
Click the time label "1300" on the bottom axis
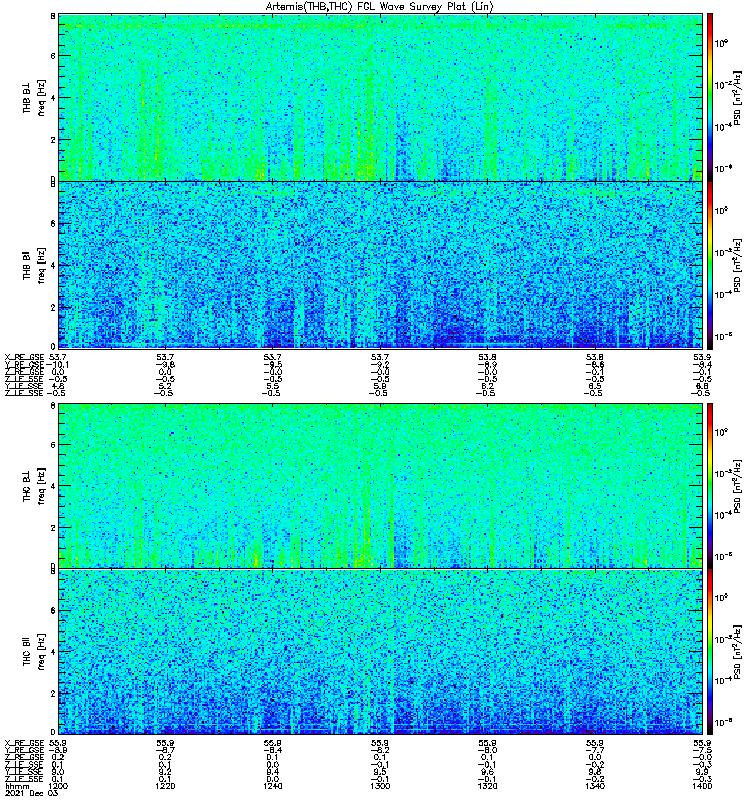[x=380, y=786]
